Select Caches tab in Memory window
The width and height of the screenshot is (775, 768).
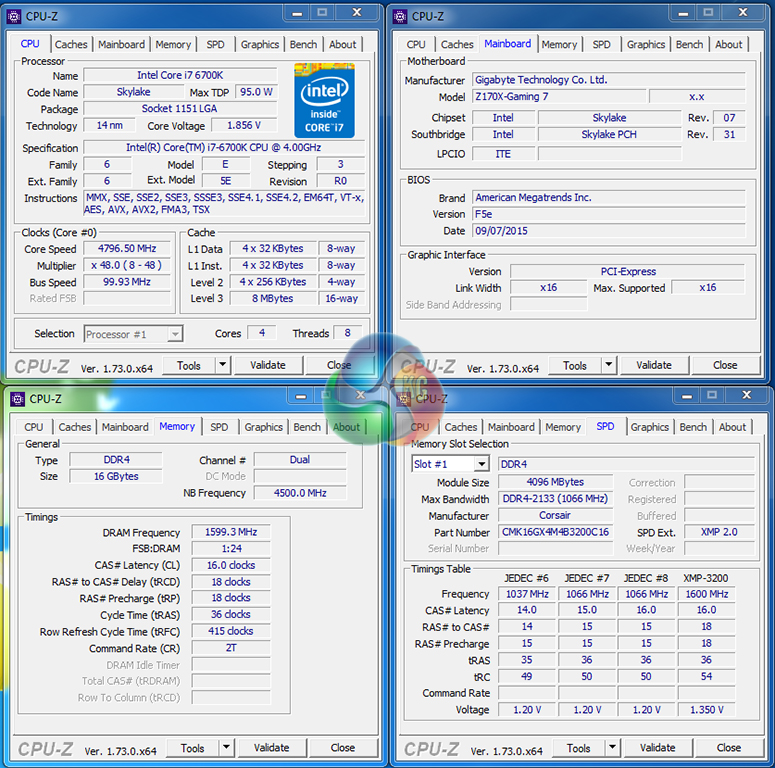(x=75, y=427)
